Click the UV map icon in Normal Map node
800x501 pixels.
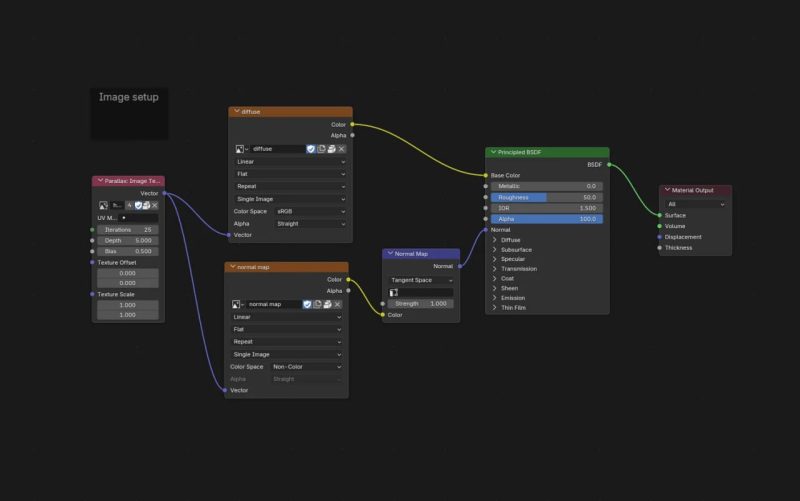coord(394,292)
